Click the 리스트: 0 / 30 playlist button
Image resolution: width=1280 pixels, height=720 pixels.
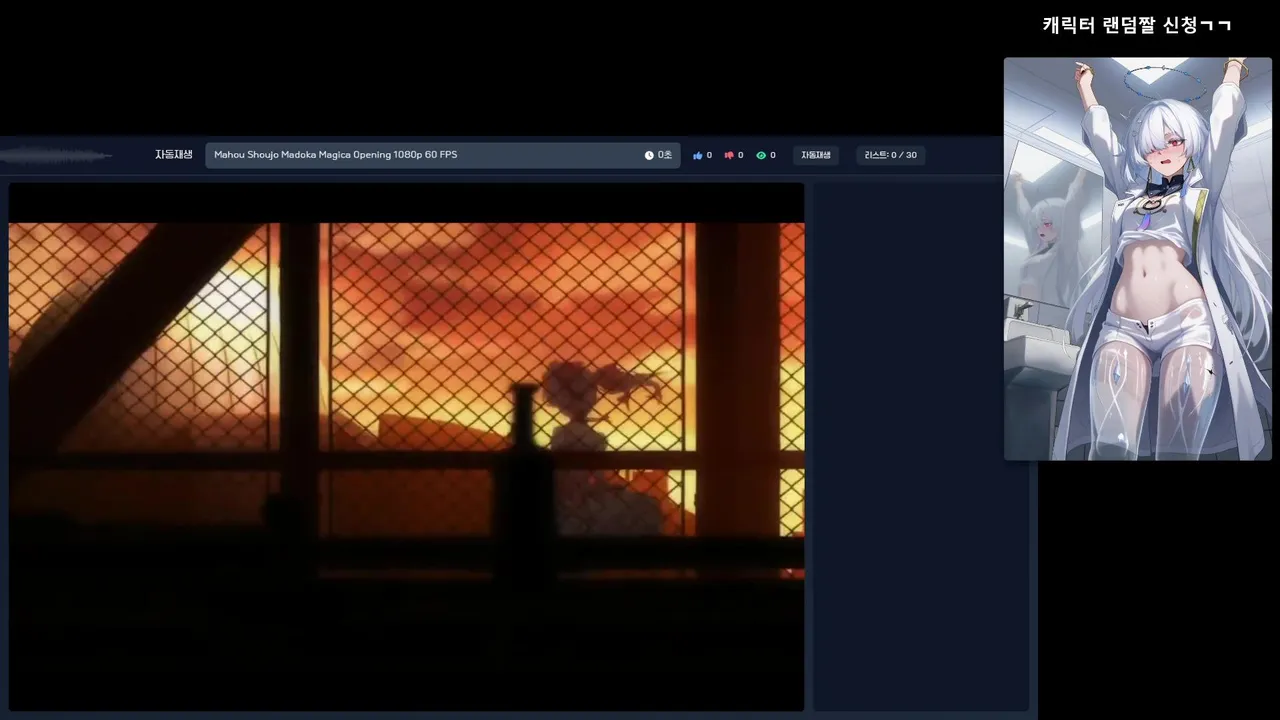tap(891, 155)
